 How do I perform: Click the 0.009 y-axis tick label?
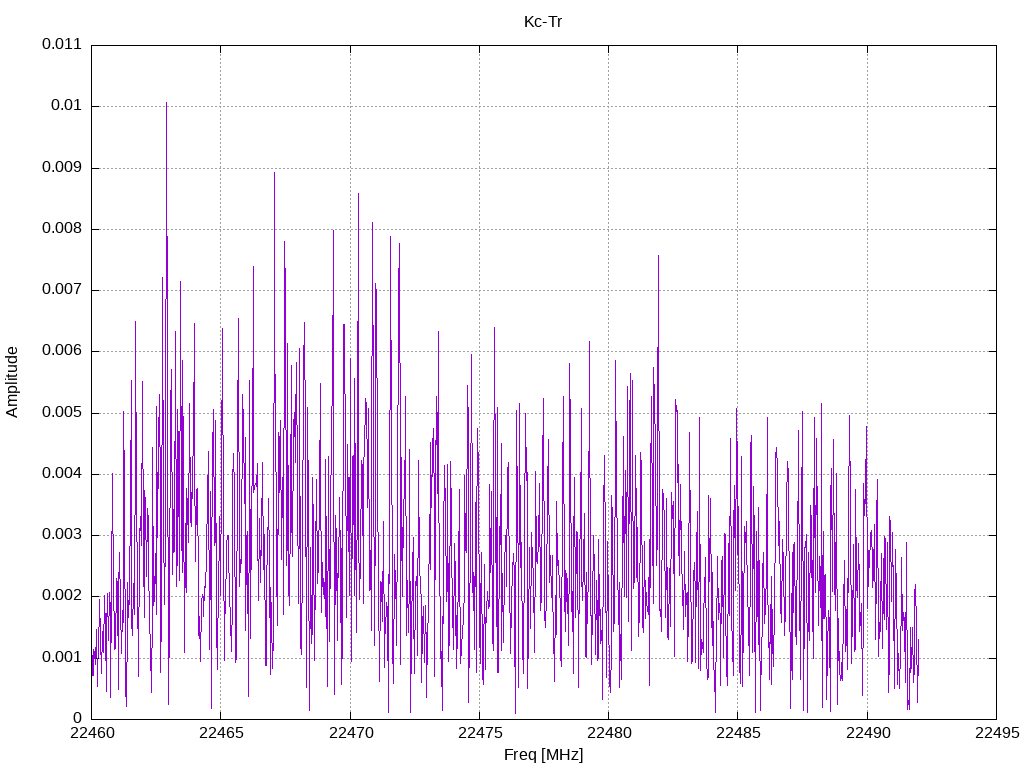click(62, 167)
